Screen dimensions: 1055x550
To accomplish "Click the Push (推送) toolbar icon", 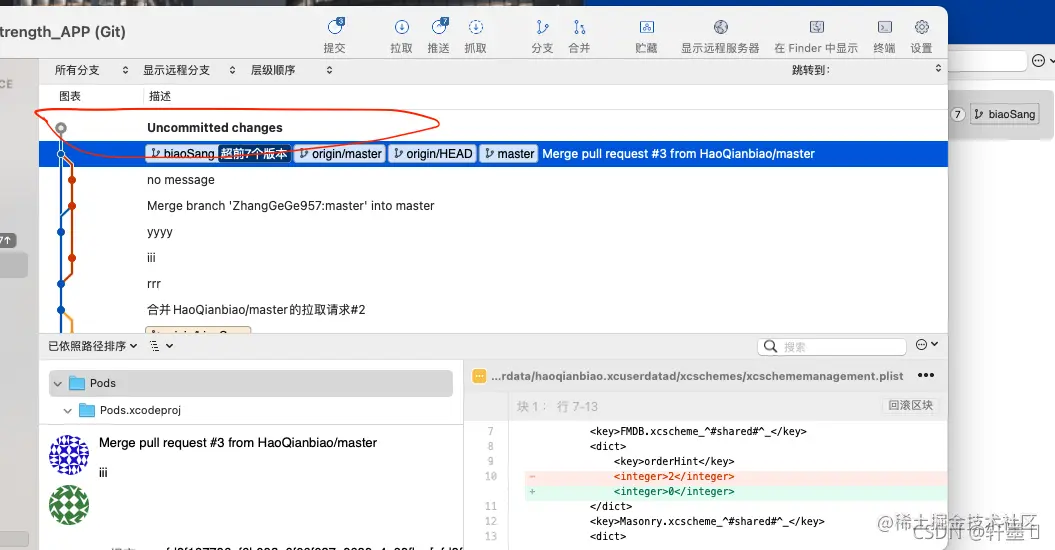I will pyautogui.click(x=439, y=28).
